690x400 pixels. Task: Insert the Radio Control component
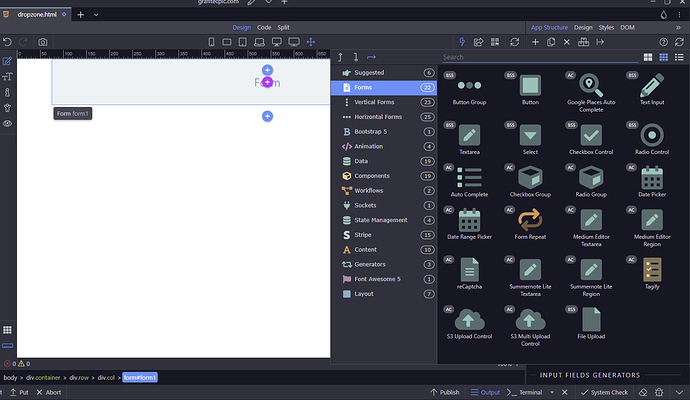[x=652, y=139]
